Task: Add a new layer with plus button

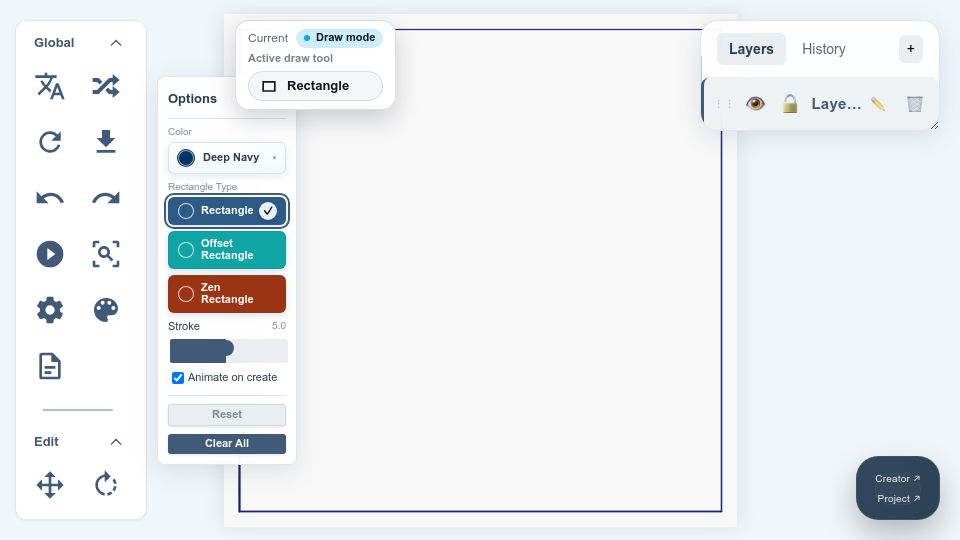Action: (910, 49)
